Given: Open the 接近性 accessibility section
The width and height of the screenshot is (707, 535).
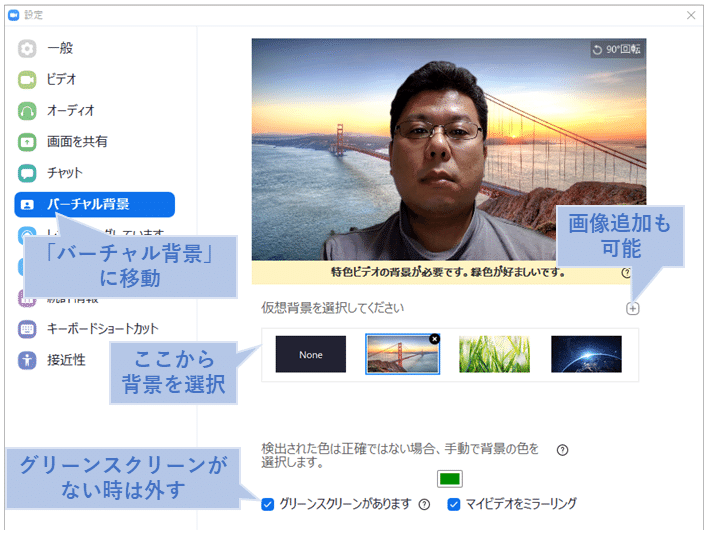Looking at the screenshot, I should point(66,360).
